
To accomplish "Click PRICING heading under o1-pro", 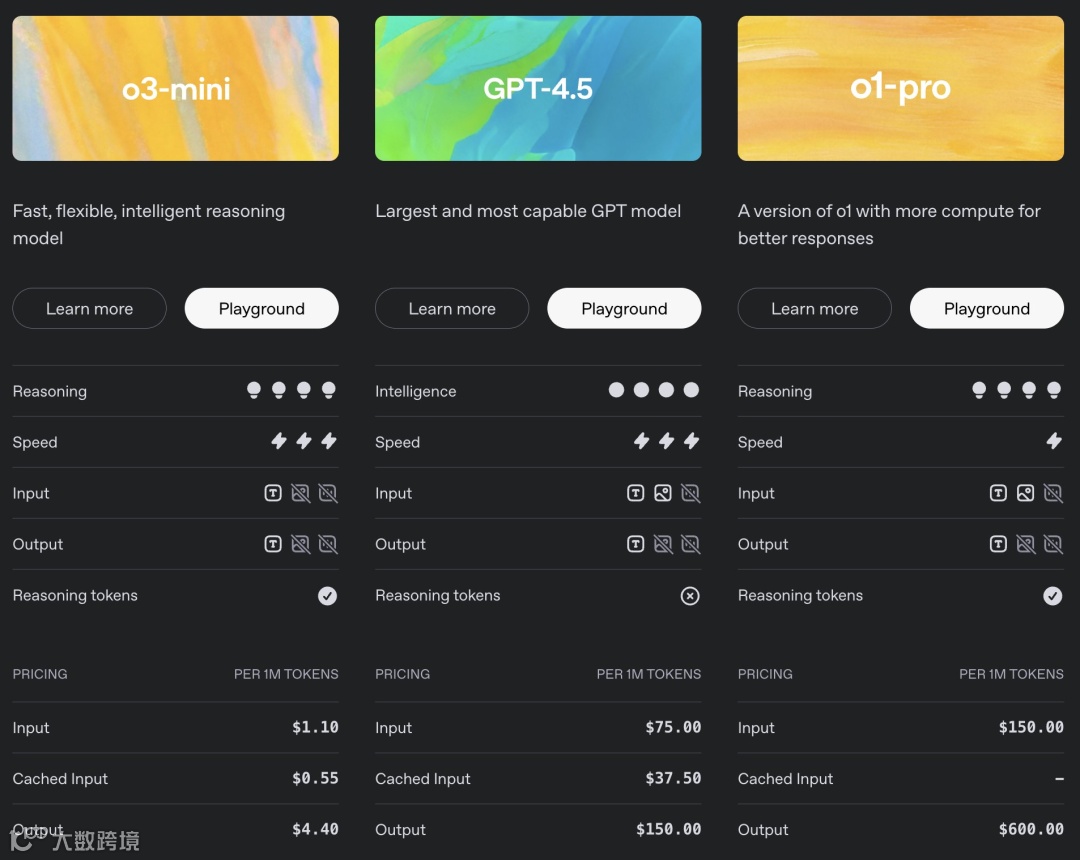I will click(765, 674).
